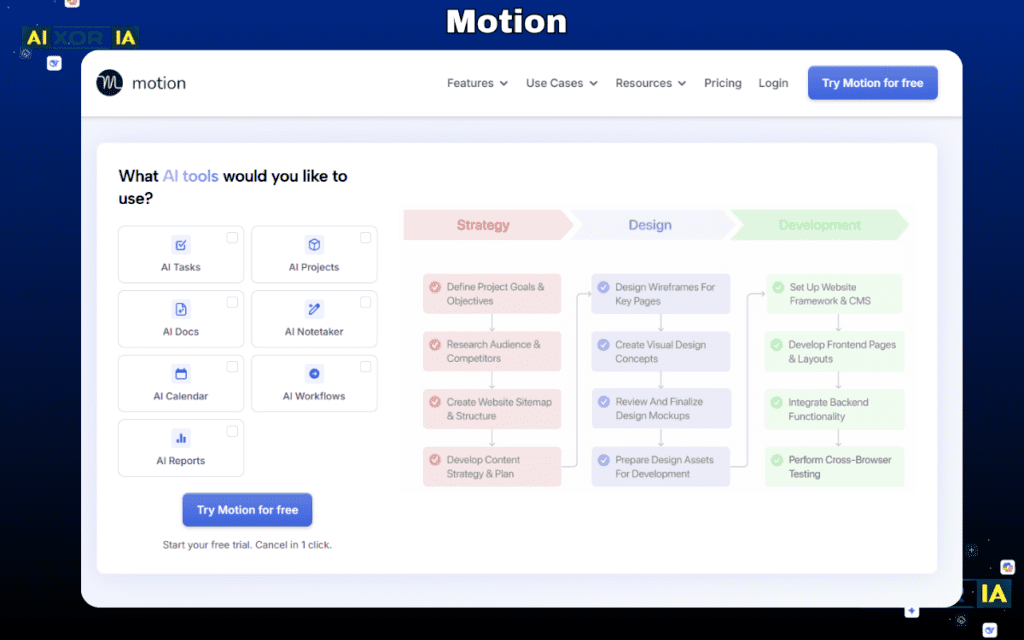Open the Features dropdown
Image resolution: width=1024 pixels, height=640 pixels.
click(477, 83)
